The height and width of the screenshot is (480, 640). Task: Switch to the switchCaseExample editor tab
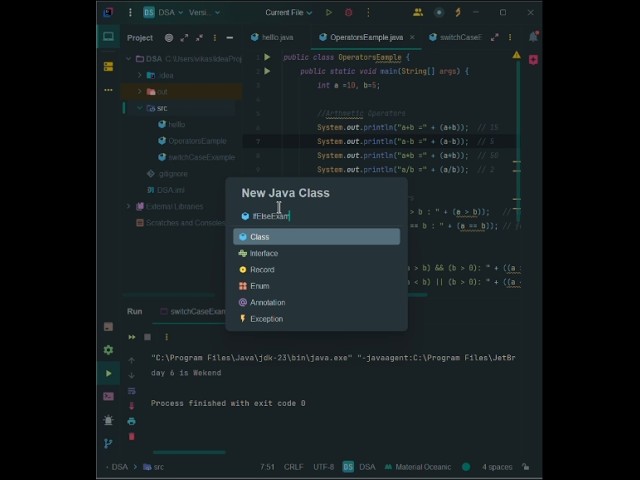point(455,38)
